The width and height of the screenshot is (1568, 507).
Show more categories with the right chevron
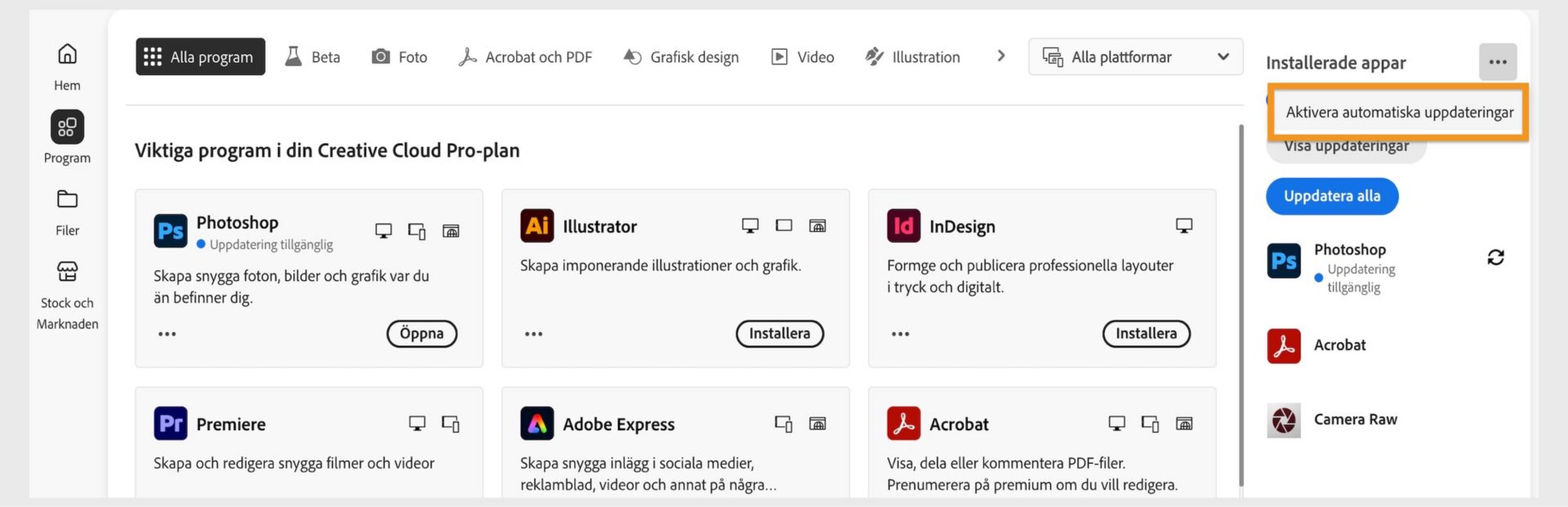tap(1000, 56)
